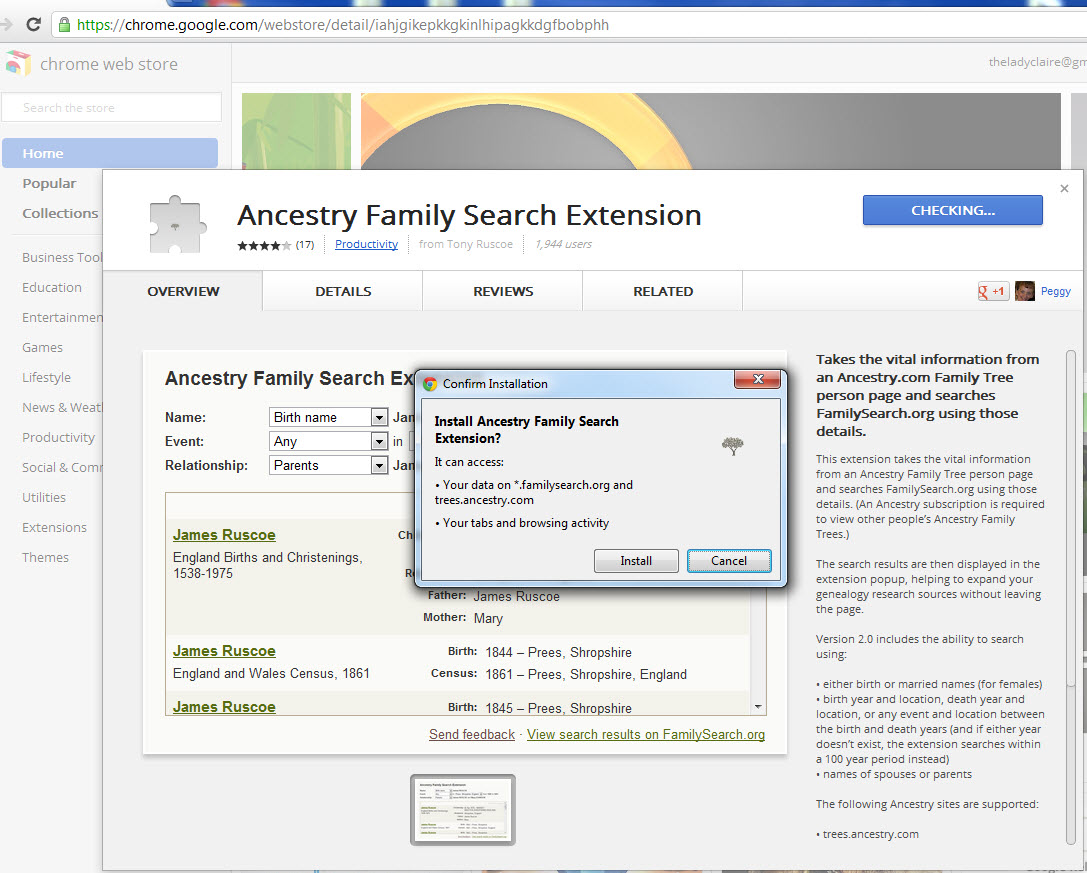
Task: Open the Send feedback link
Action: [x=471, y=733]
